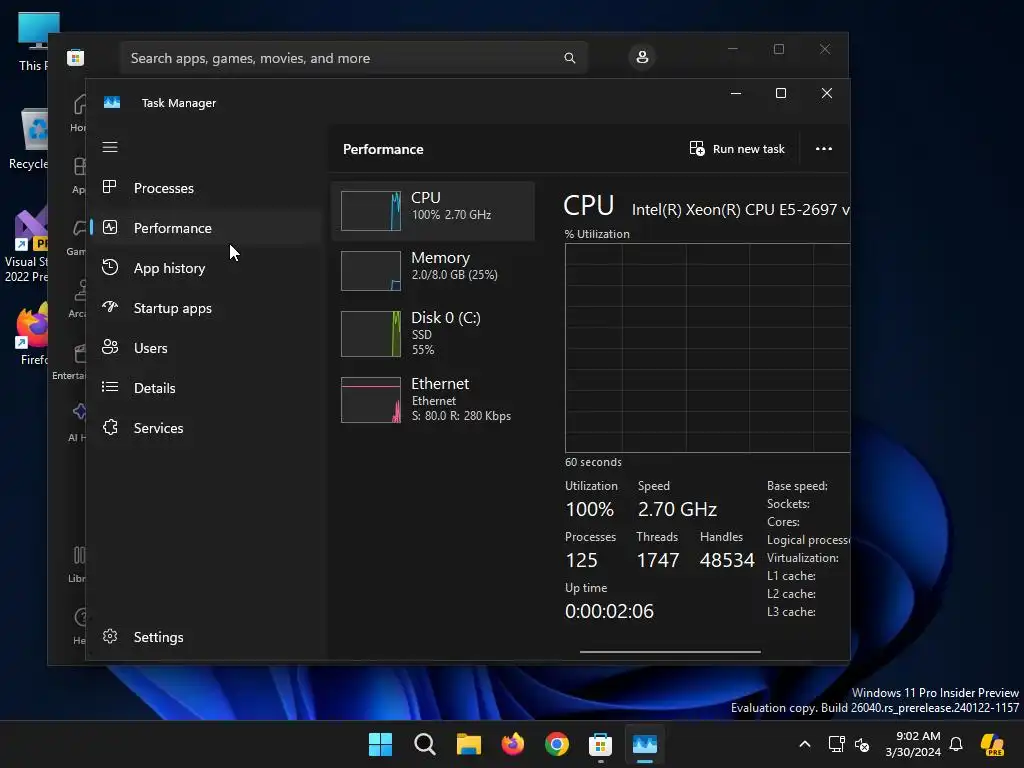Click the horizontal scrollbar under CPU stats
Viewport: 1024px width, 768px height.
coord(670,652)
